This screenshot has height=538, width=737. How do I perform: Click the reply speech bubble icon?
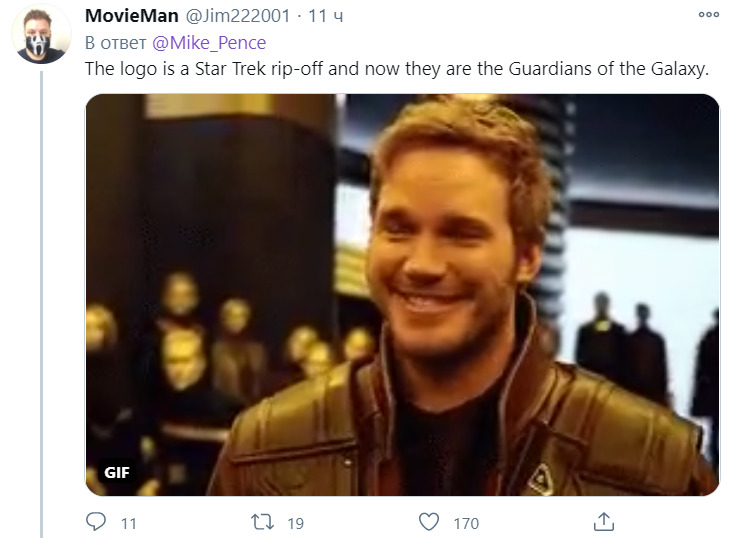coord(96,522)
